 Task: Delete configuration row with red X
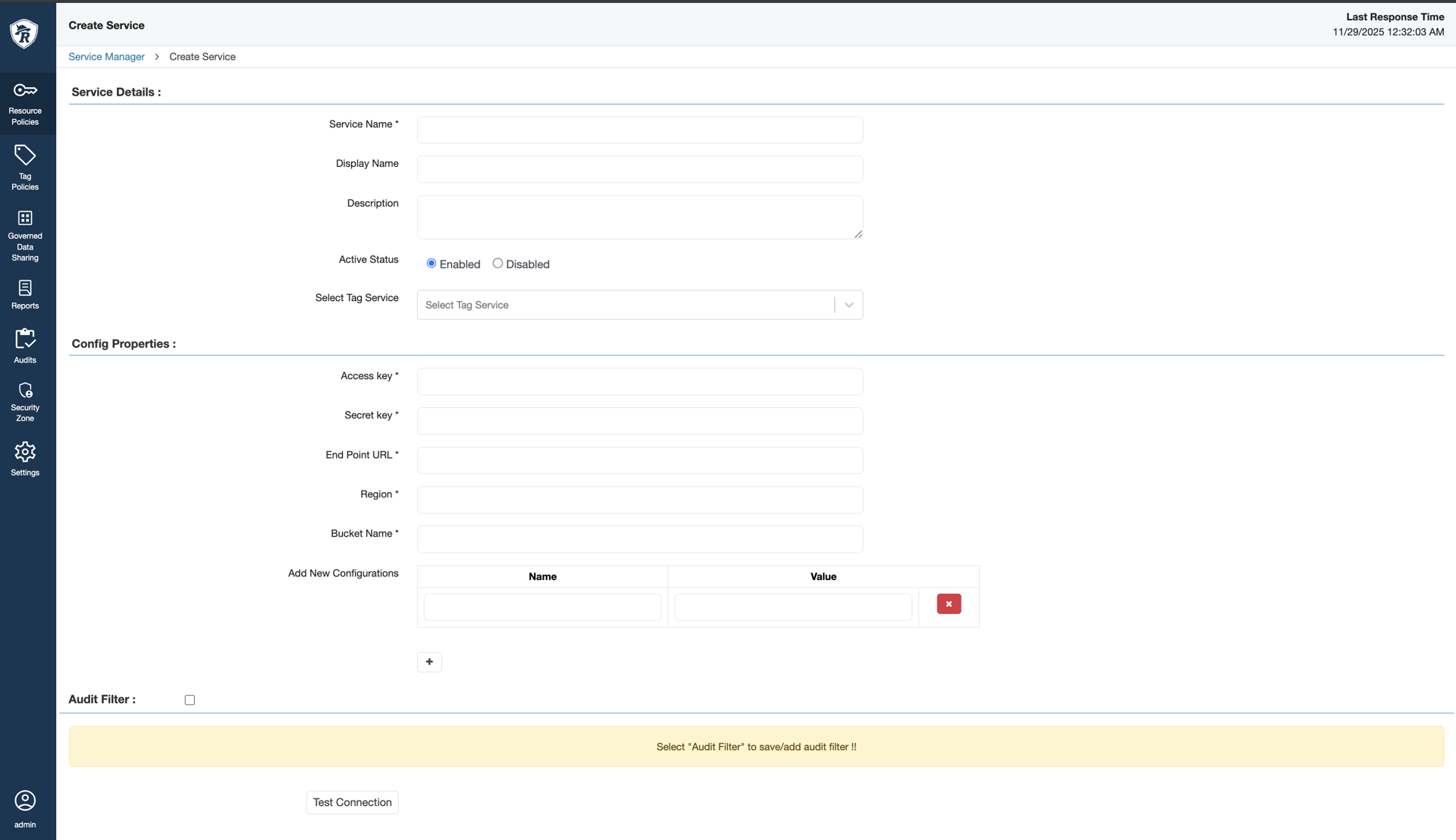(949, 604)
